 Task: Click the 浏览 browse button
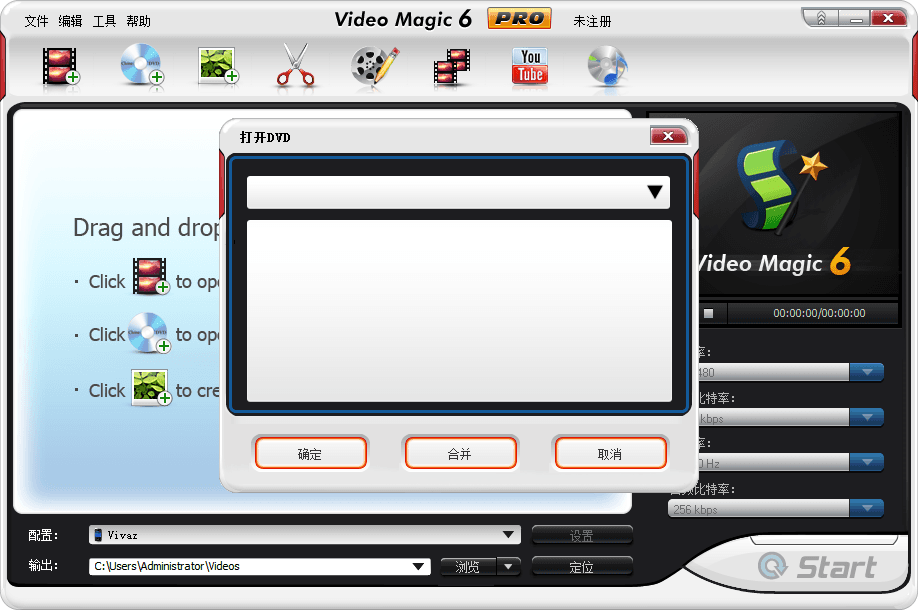[468, 566]
